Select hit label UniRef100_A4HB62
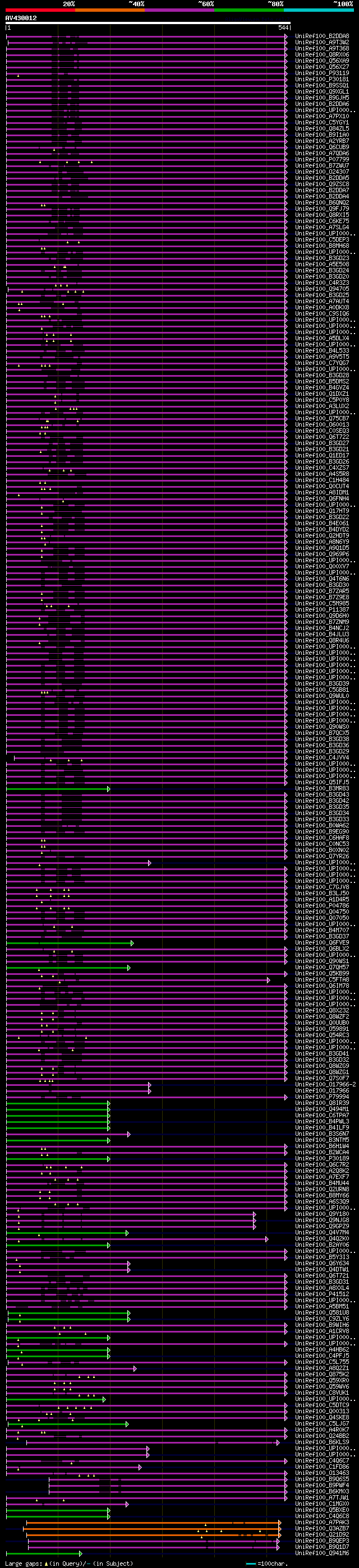This screenshot has width=359, height=1568. 322,1350
